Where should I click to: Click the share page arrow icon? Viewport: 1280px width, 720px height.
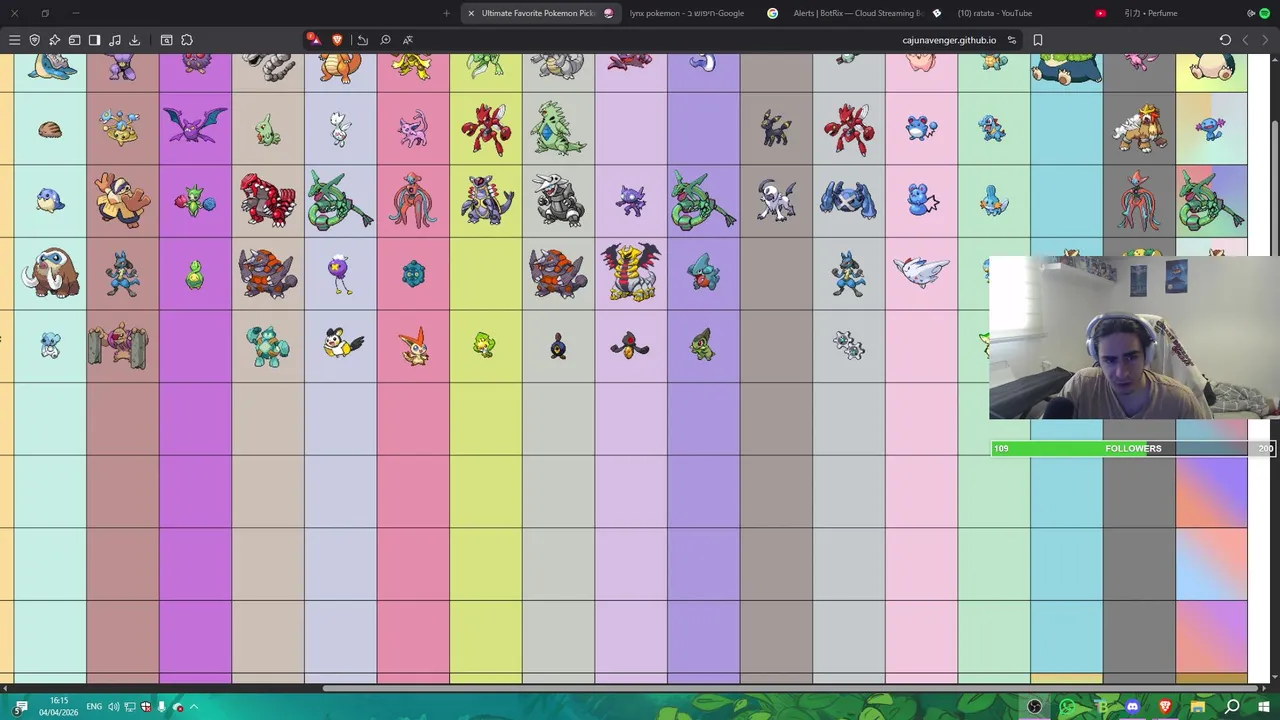click(362, 40)
